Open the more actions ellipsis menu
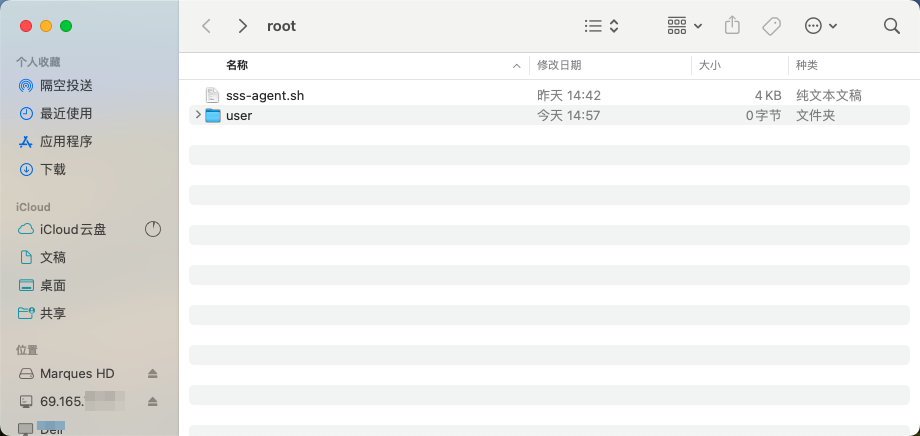Viewport: 920px width, 436px height. click(820, 26)
